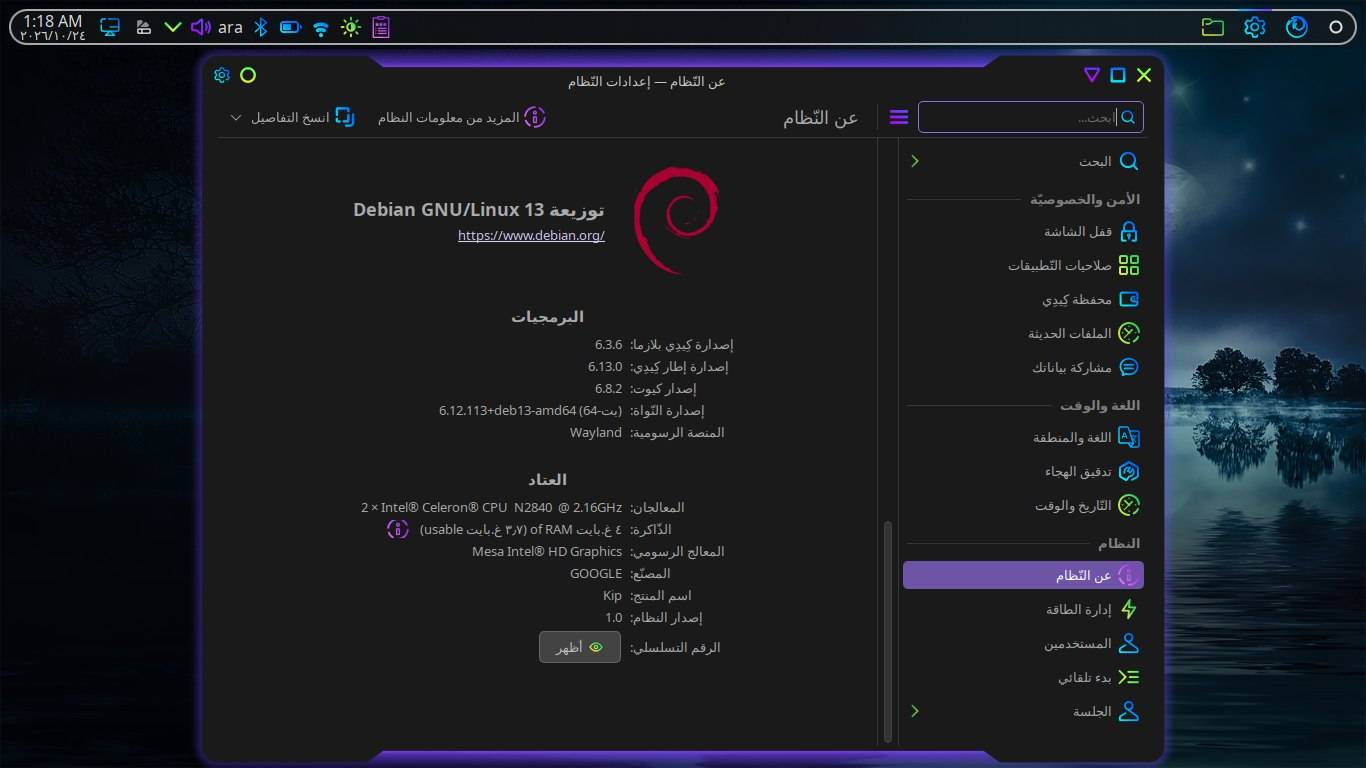
Task: Open the battery tray icon
Action: [290, 27]
